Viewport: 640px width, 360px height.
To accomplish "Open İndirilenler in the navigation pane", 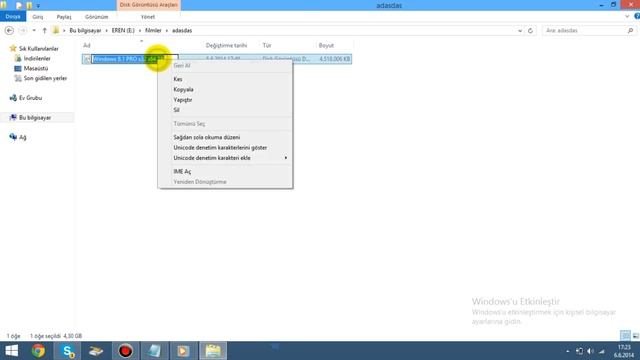I will [x=37, y=58].
